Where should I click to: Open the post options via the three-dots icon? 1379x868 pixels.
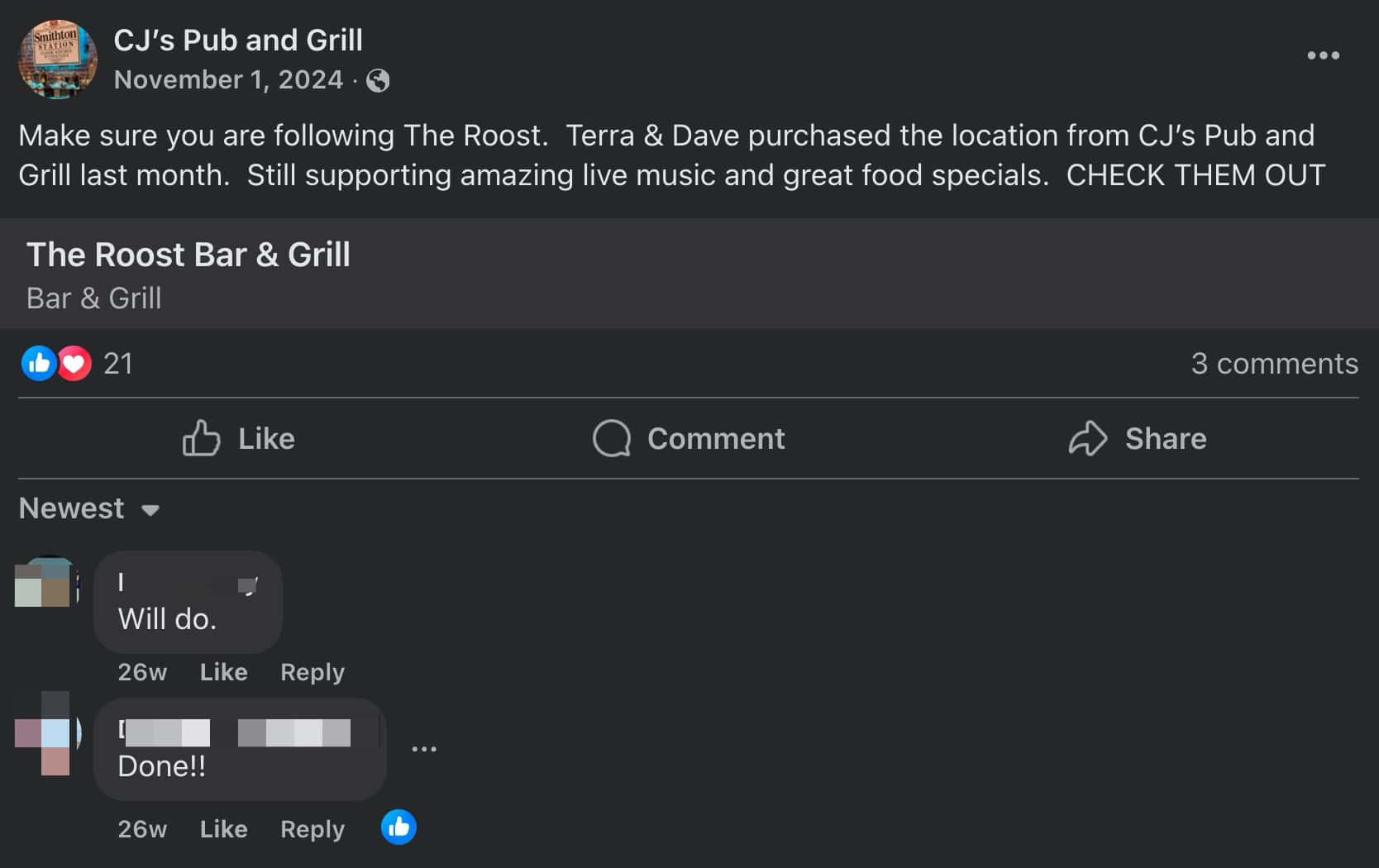point(1324,55)
